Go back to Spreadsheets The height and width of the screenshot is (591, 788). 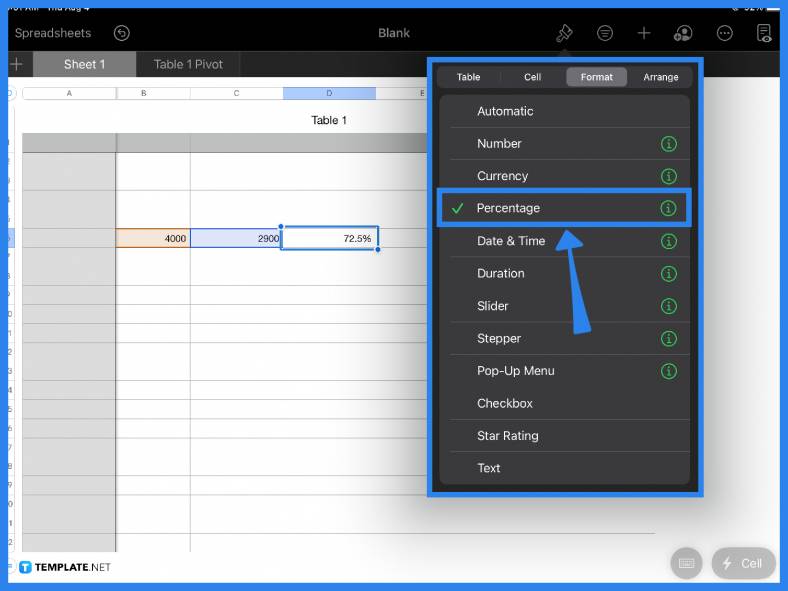point(52,33)
